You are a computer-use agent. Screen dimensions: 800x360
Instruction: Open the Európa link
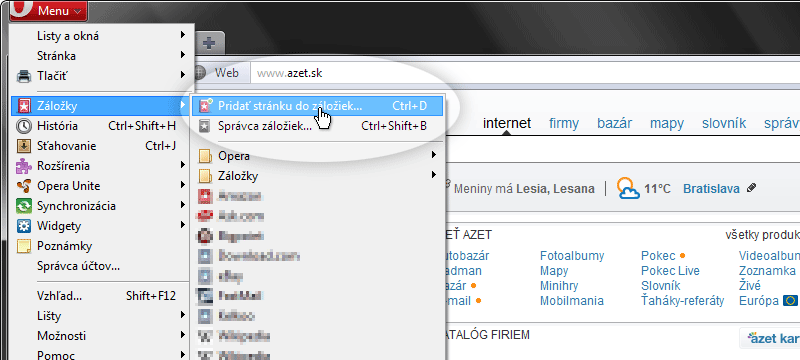[759, 301]
